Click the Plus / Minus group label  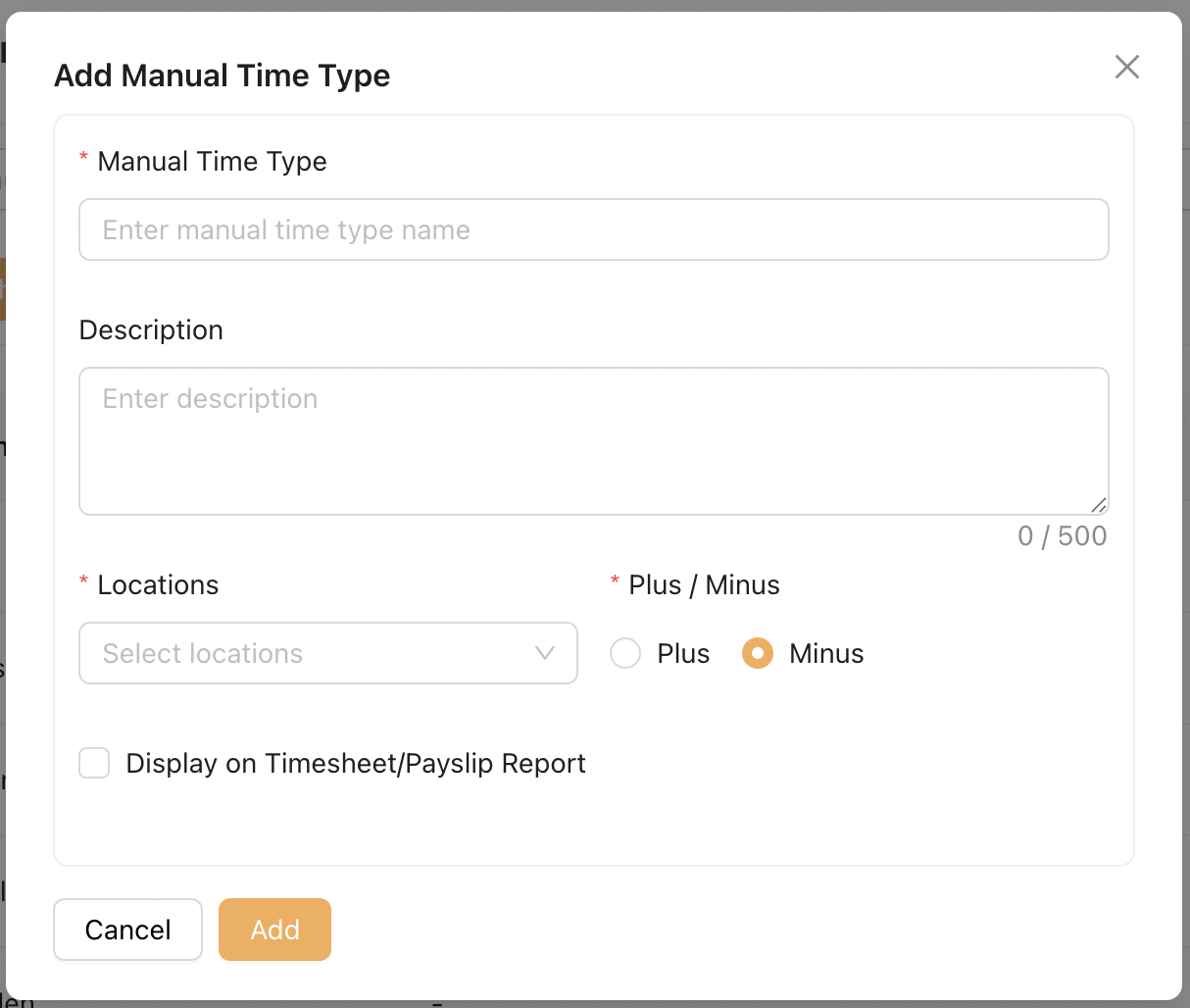[x=704, y=584]
